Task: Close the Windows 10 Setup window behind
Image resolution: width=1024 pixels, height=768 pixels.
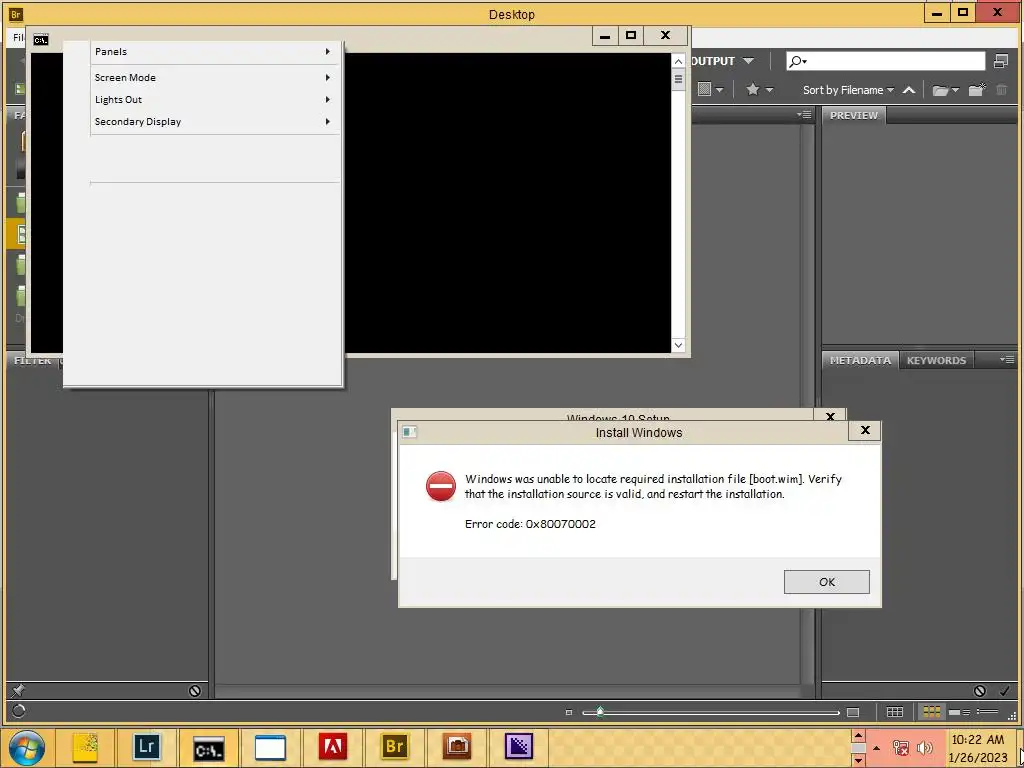Action: (x=830, y=416)
